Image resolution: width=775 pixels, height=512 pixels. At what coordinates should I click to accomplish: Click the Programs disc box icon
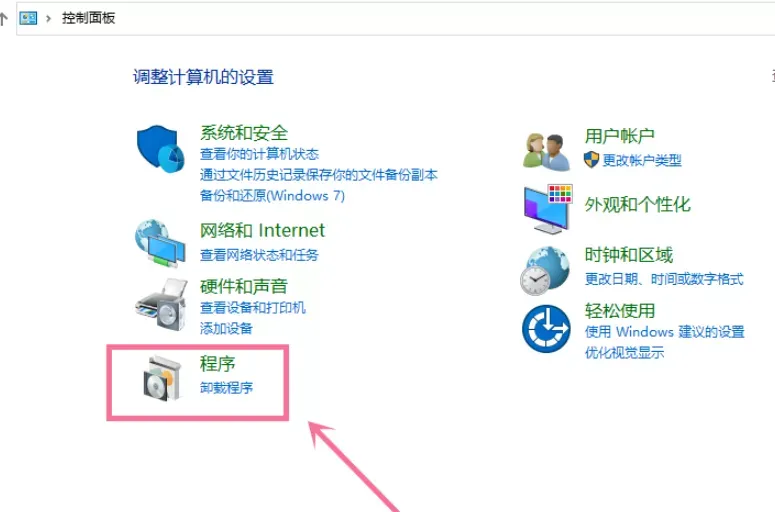(x=162, y=378)
